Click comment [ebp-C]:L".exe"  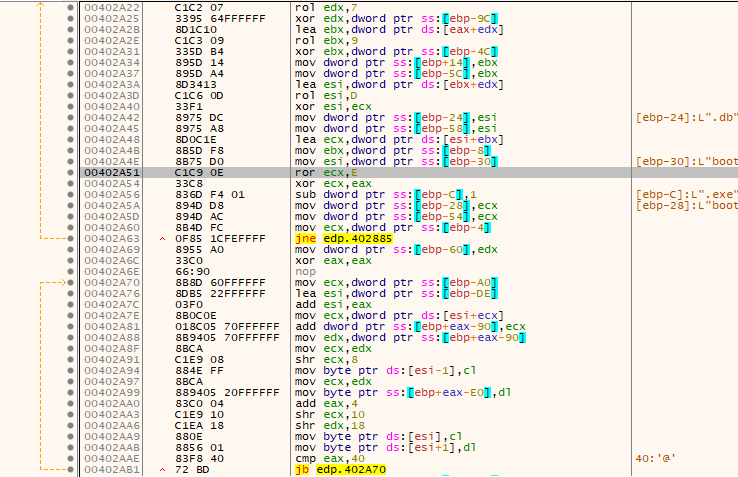[687, 194]
